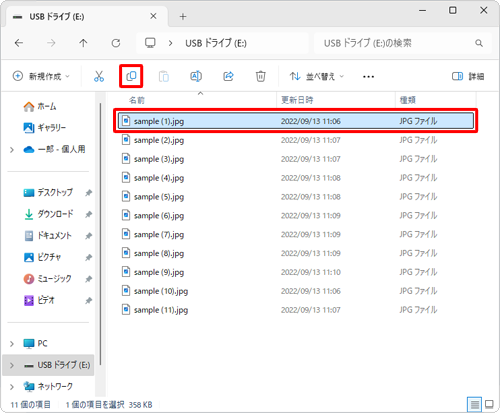Click the Paste clipboard icon
Image resolution: width=500 pixels, height=413 pixels.
click(164, 76)
